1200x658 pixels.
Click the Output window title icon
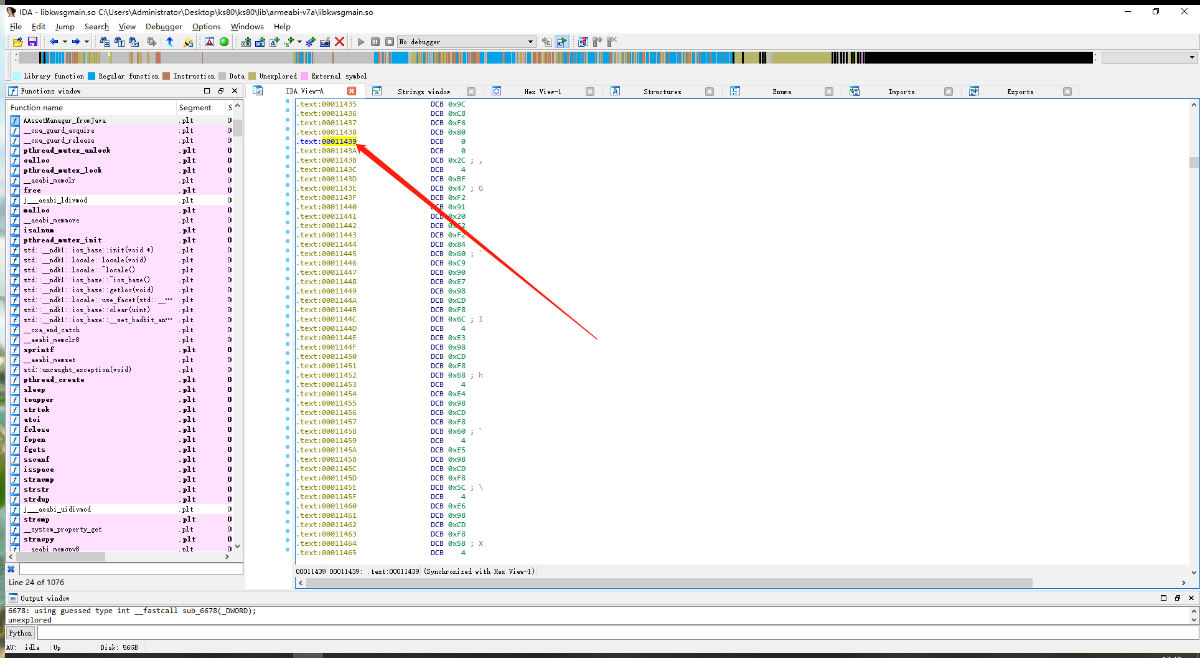(12, 597)
